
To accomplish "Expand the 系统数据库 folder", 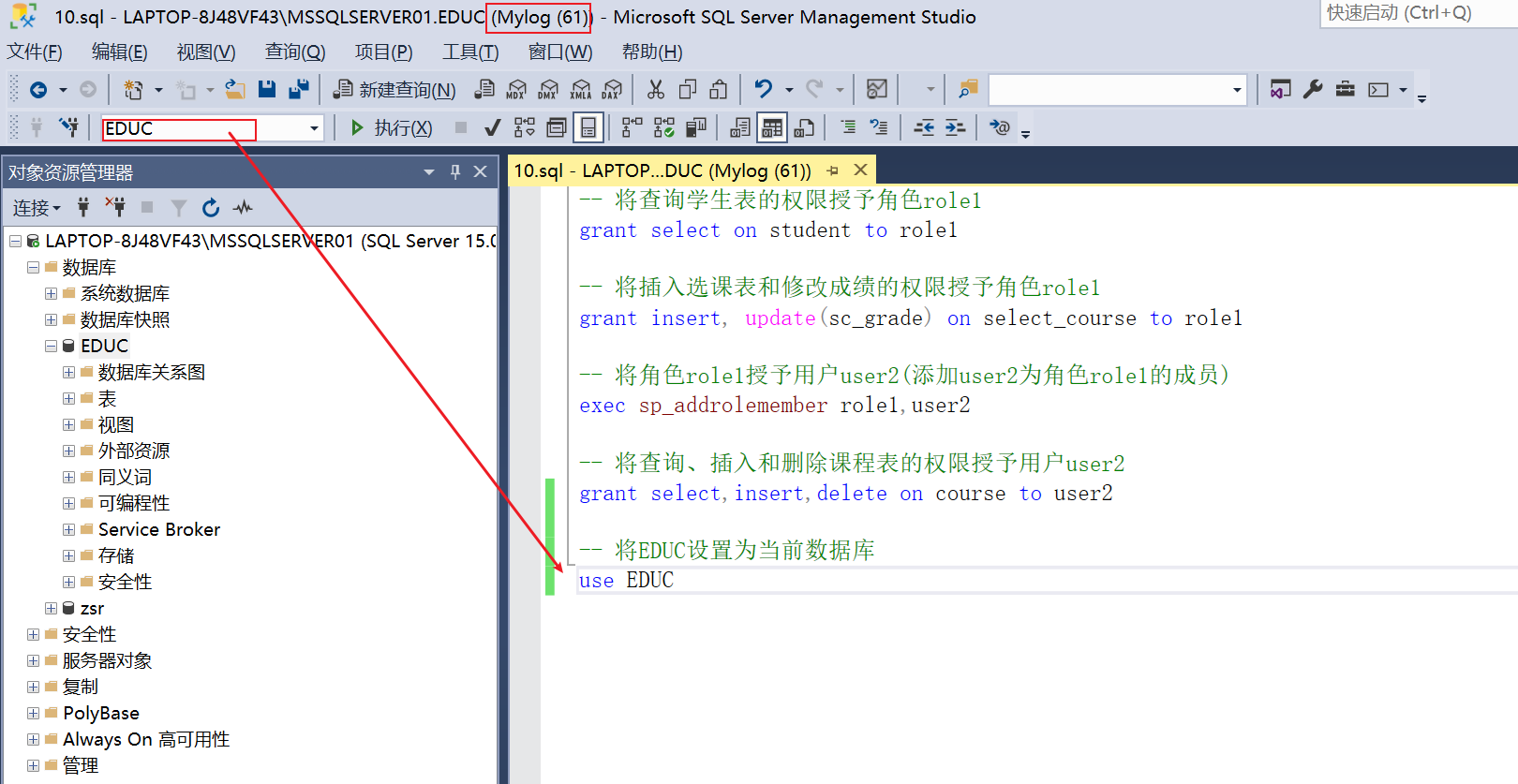I will tap(51, 293).
